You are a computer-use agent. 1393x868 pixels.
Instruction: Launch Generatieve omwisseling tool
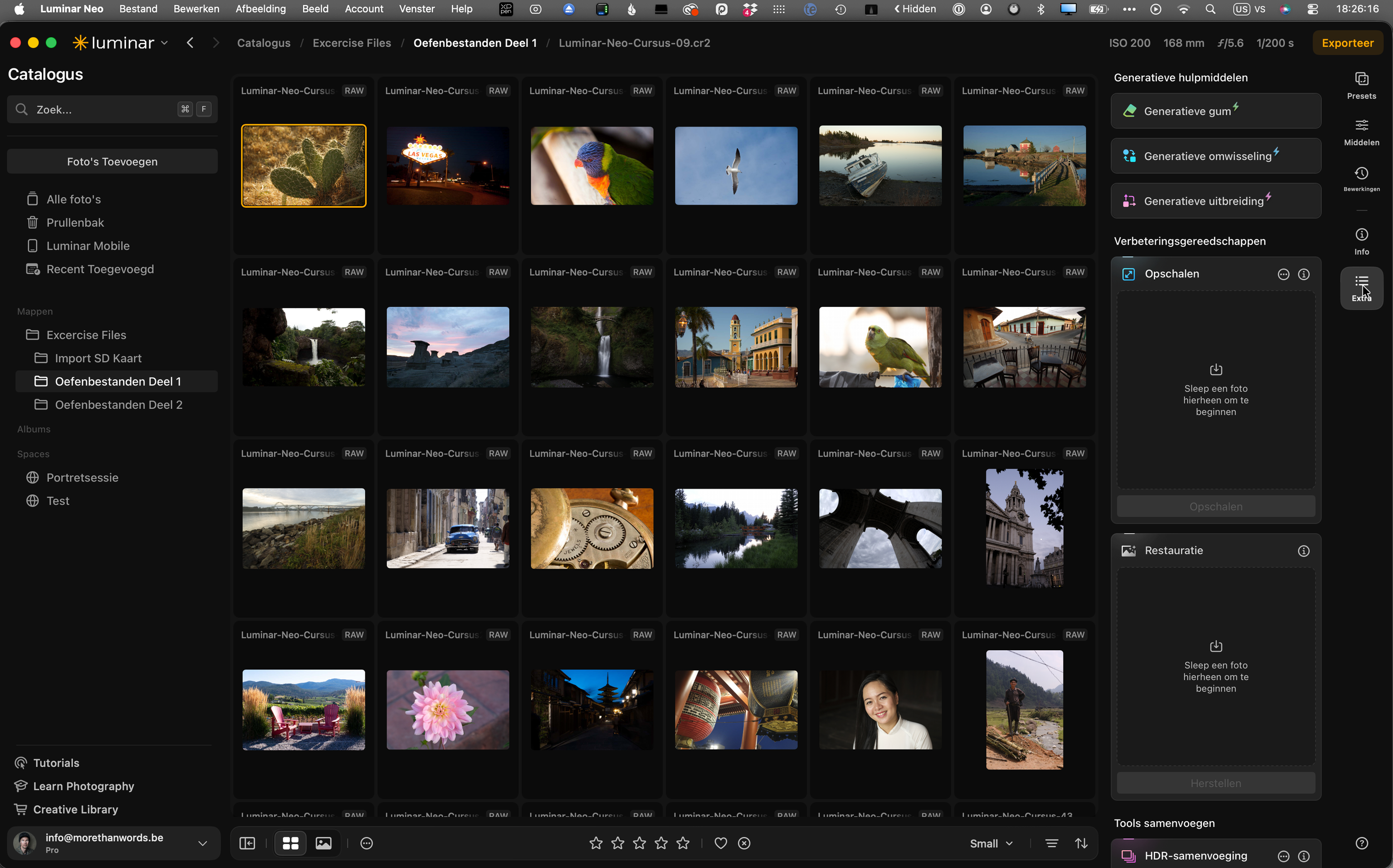[1216, 155]
